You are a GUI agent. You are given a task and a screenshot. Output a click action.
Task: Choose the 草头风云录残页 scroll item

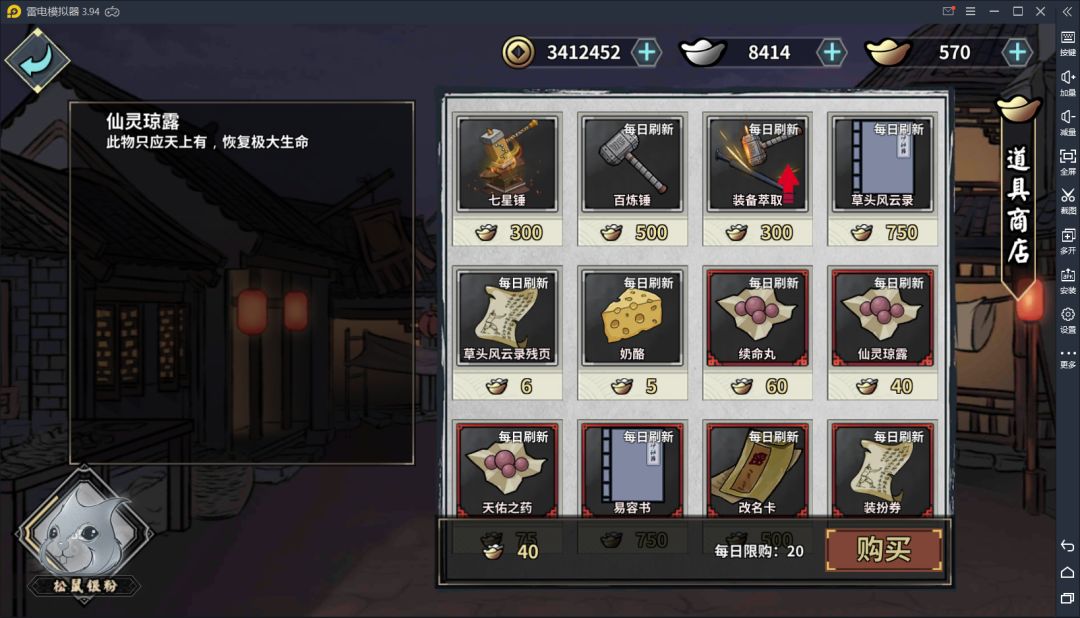click(x=507, y=318)
